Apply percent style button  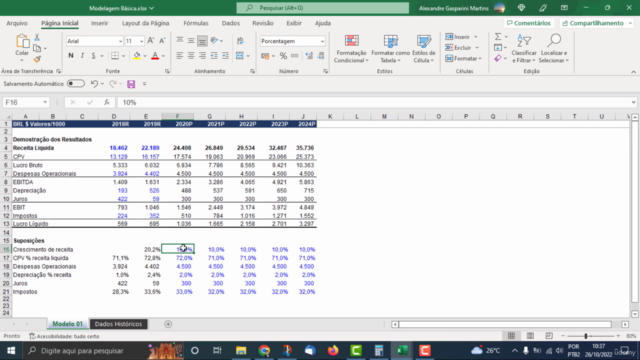click(283, 56)
